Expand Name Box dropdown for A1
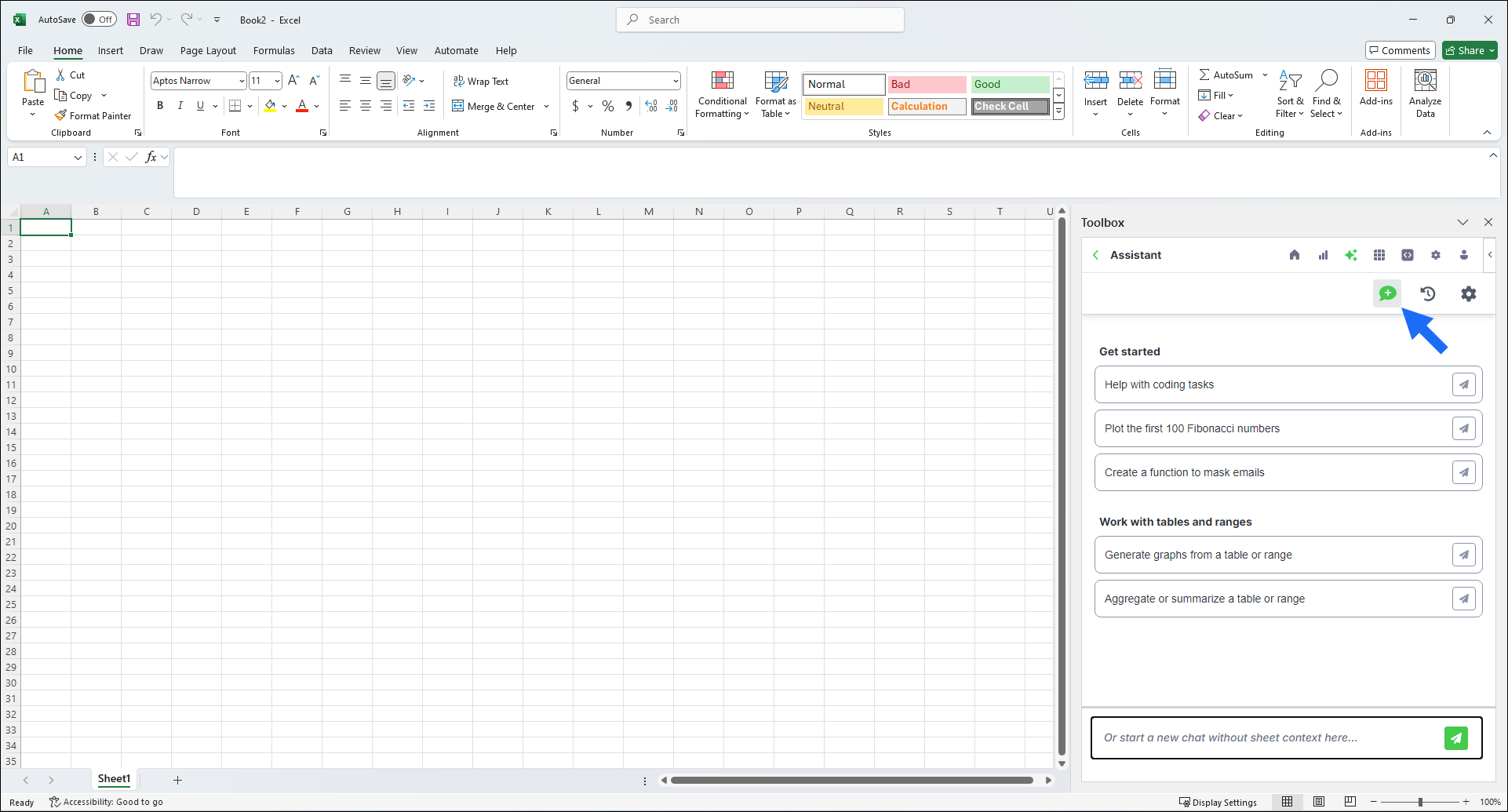The width and height of the screenshot is (1508, 812). pos(78,157)
